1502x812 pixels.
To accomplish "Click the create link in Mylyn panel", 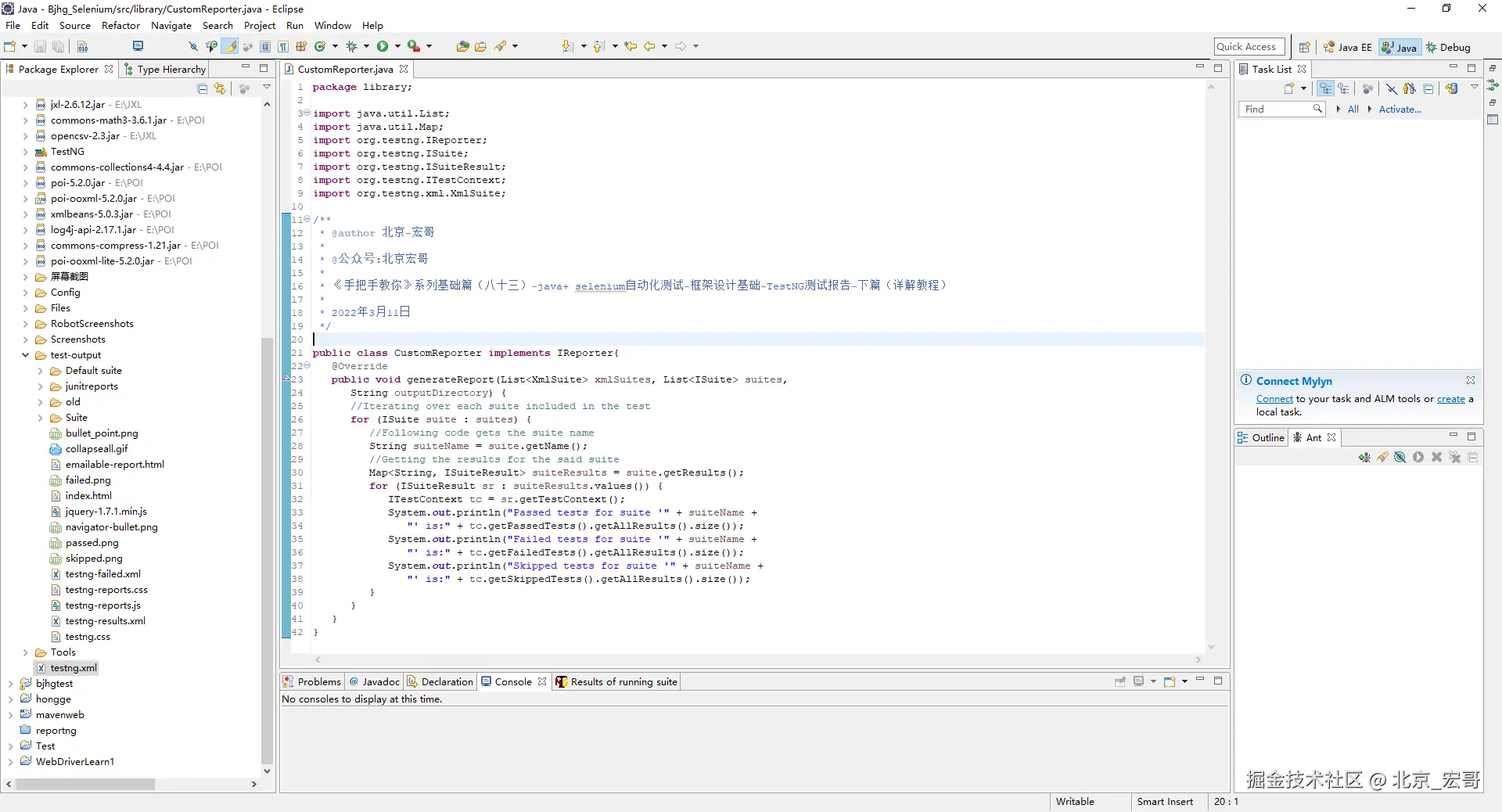I will click(x=1451, y=399).
